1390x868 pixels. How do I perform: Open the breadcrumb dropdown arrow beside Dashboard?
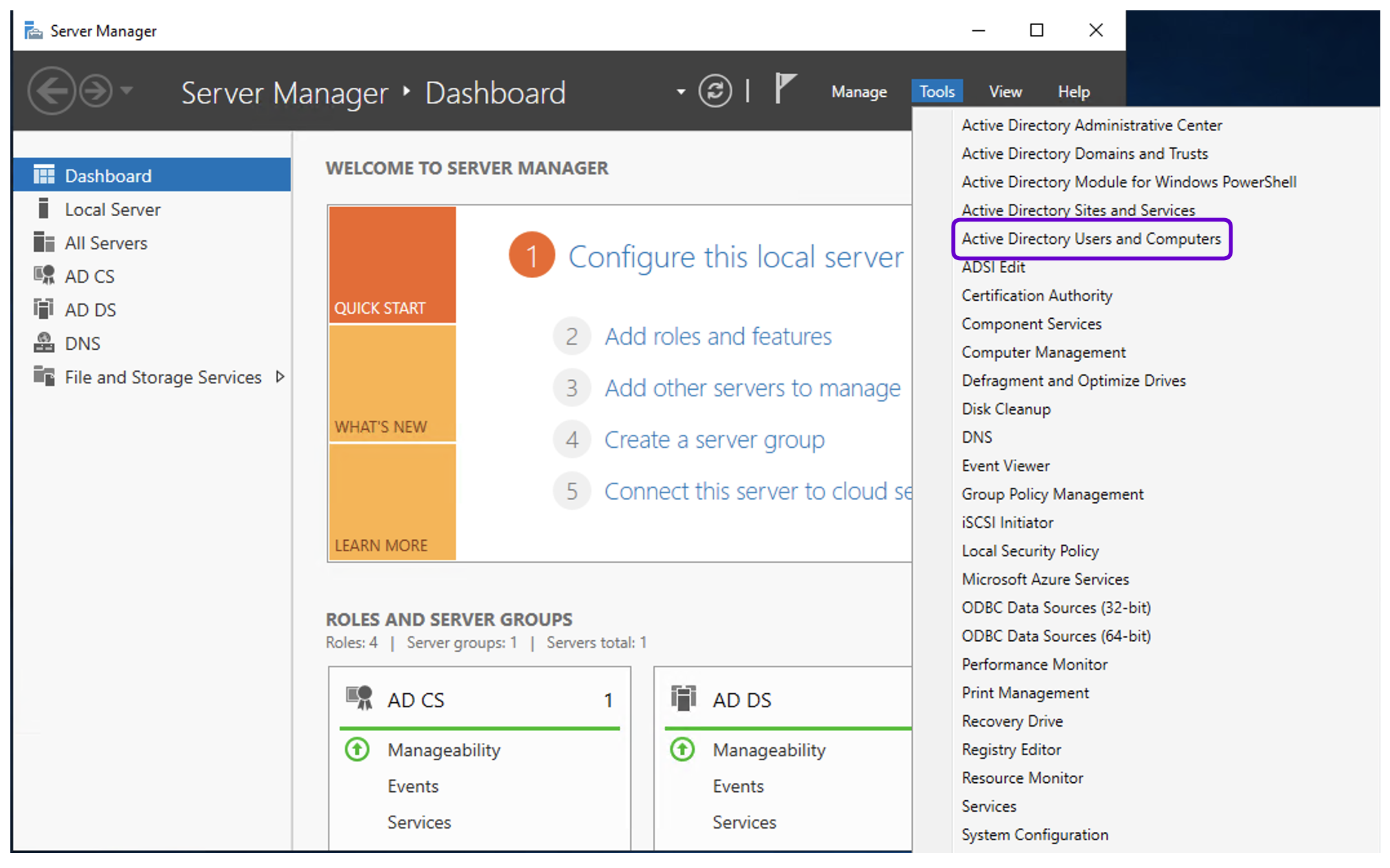(x=680, y=92)
